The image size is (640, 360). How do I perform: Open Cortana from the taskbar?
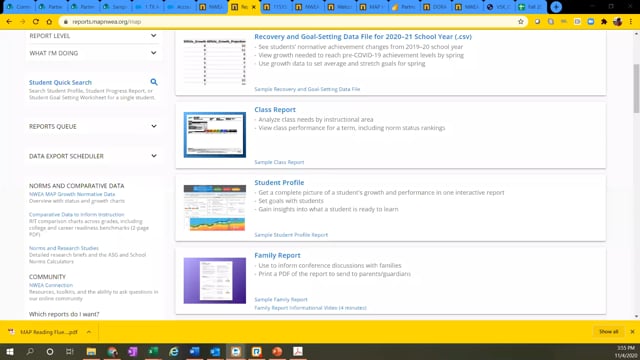coord(50,351)
